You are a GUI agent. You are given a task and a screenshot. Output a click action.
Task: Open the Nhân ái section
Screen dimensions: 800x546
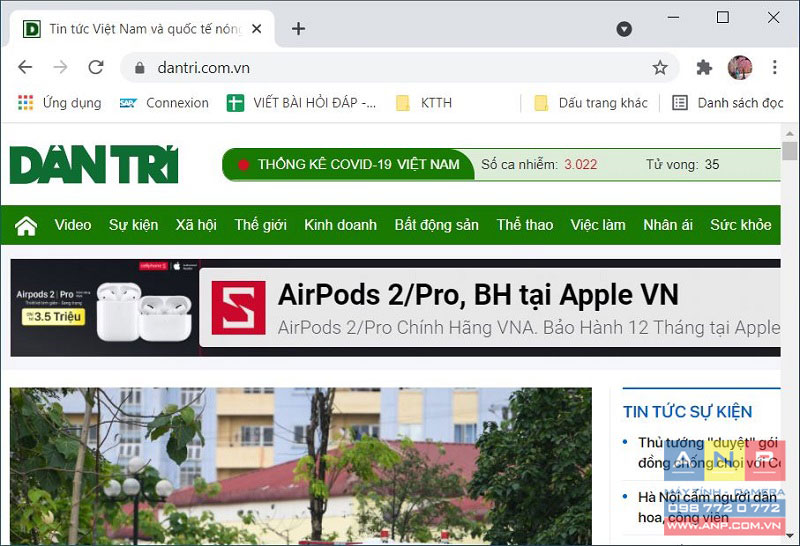point(668,225)
